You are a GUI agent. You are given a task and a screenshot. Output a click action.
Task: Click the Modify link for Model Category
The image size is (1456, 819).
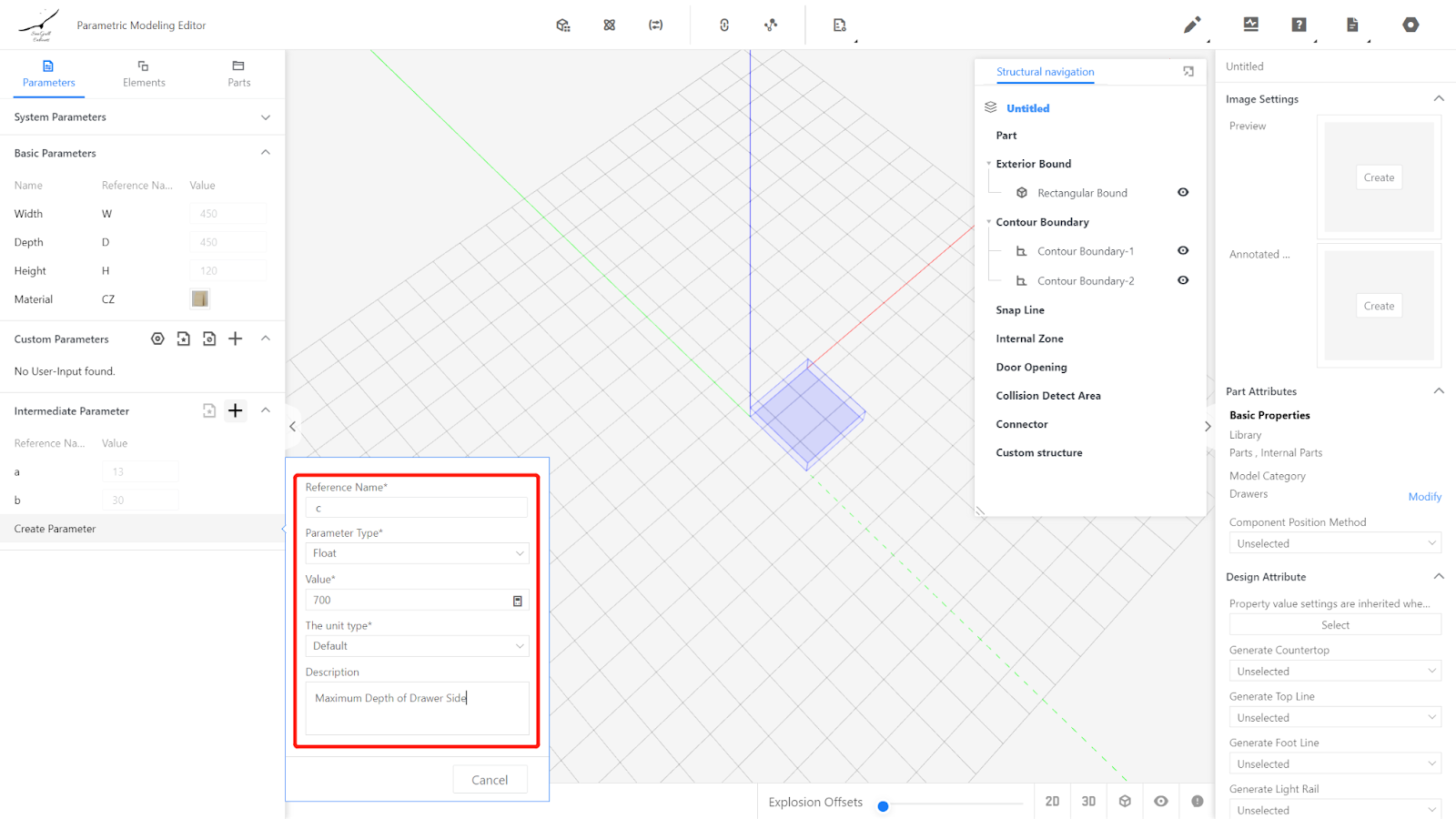(x=1424, y=497)
